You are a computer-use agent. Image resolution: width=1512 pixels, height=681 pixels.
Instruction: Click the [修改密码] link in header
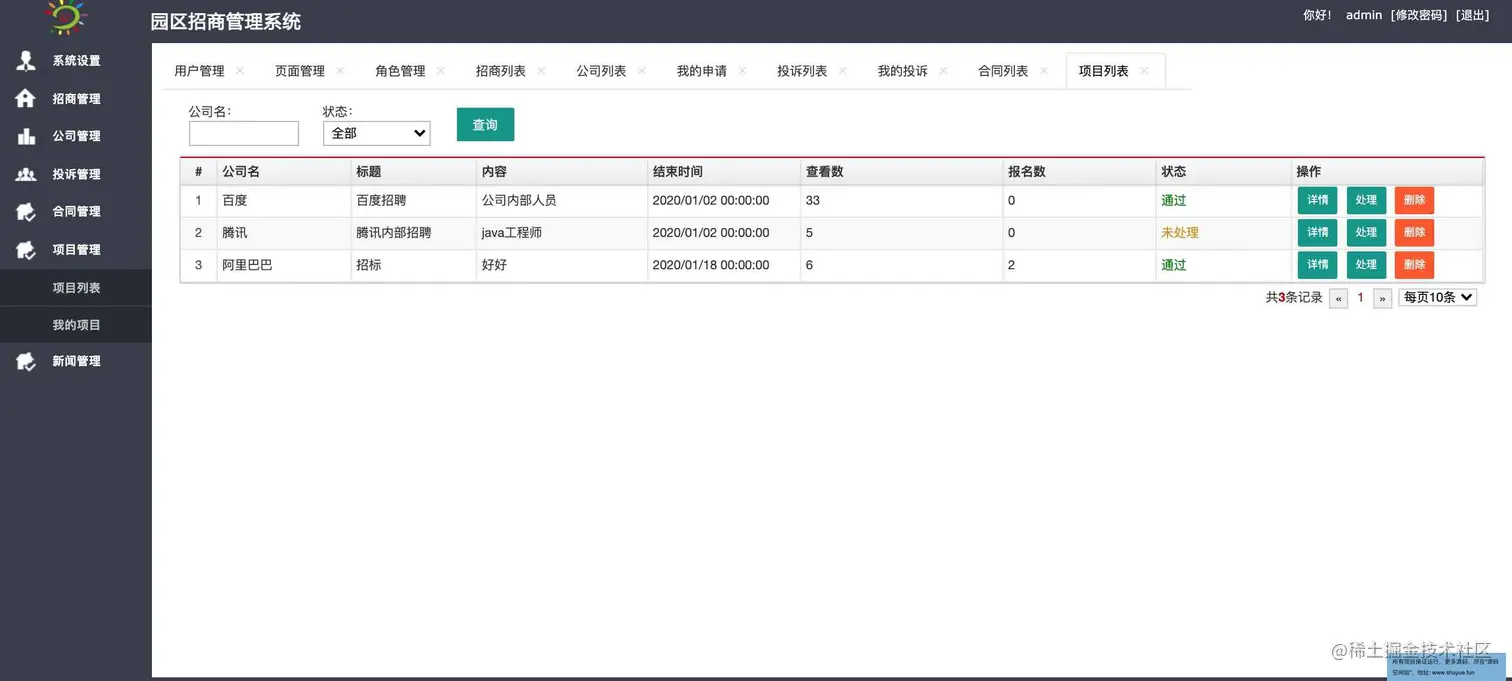click(x=1419, y=15)
